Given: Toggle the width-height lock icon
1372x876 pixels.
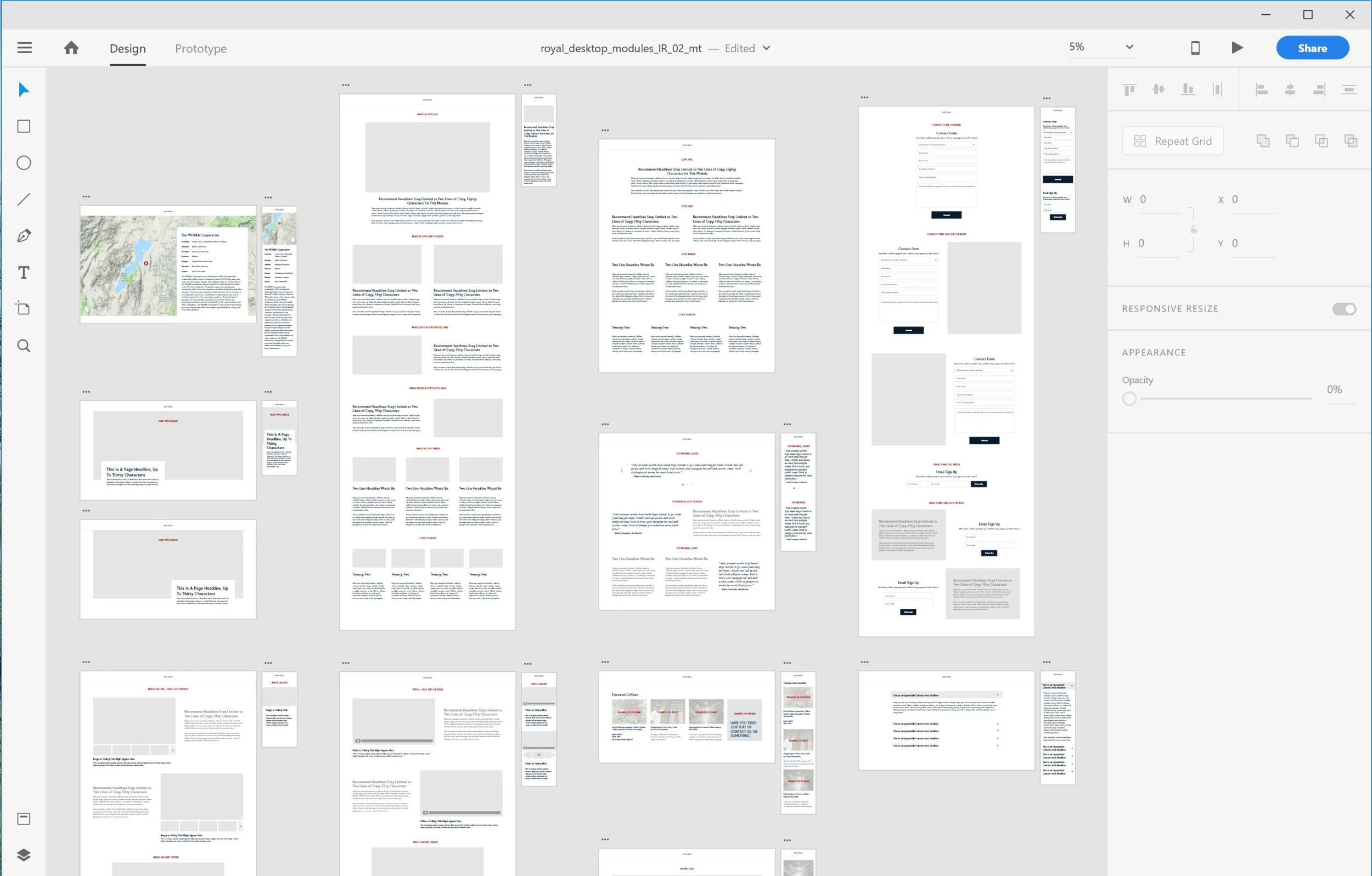Looking at the screenshot, I should (1194, 229).
